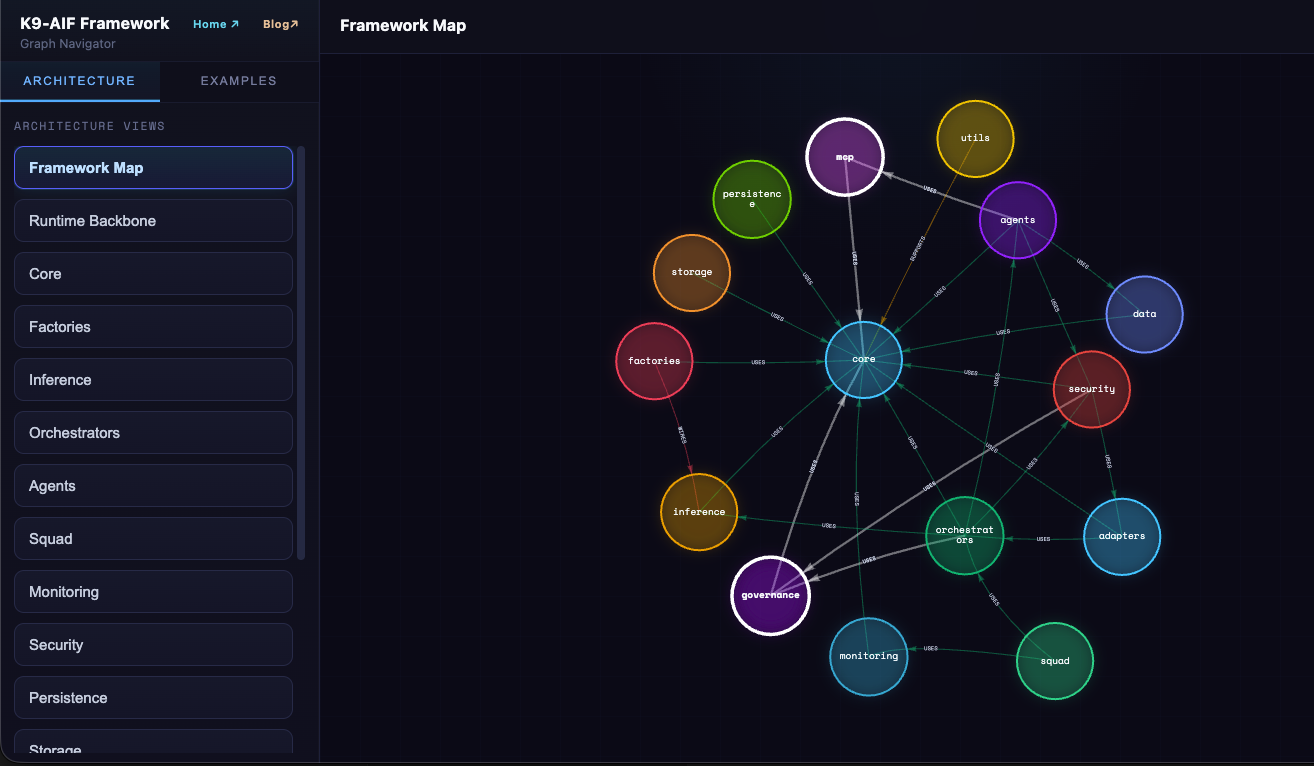Image resolution: width=1314 pixels, height=766 pixels.
Task: Open the Blog link
Action: (281, 24)
